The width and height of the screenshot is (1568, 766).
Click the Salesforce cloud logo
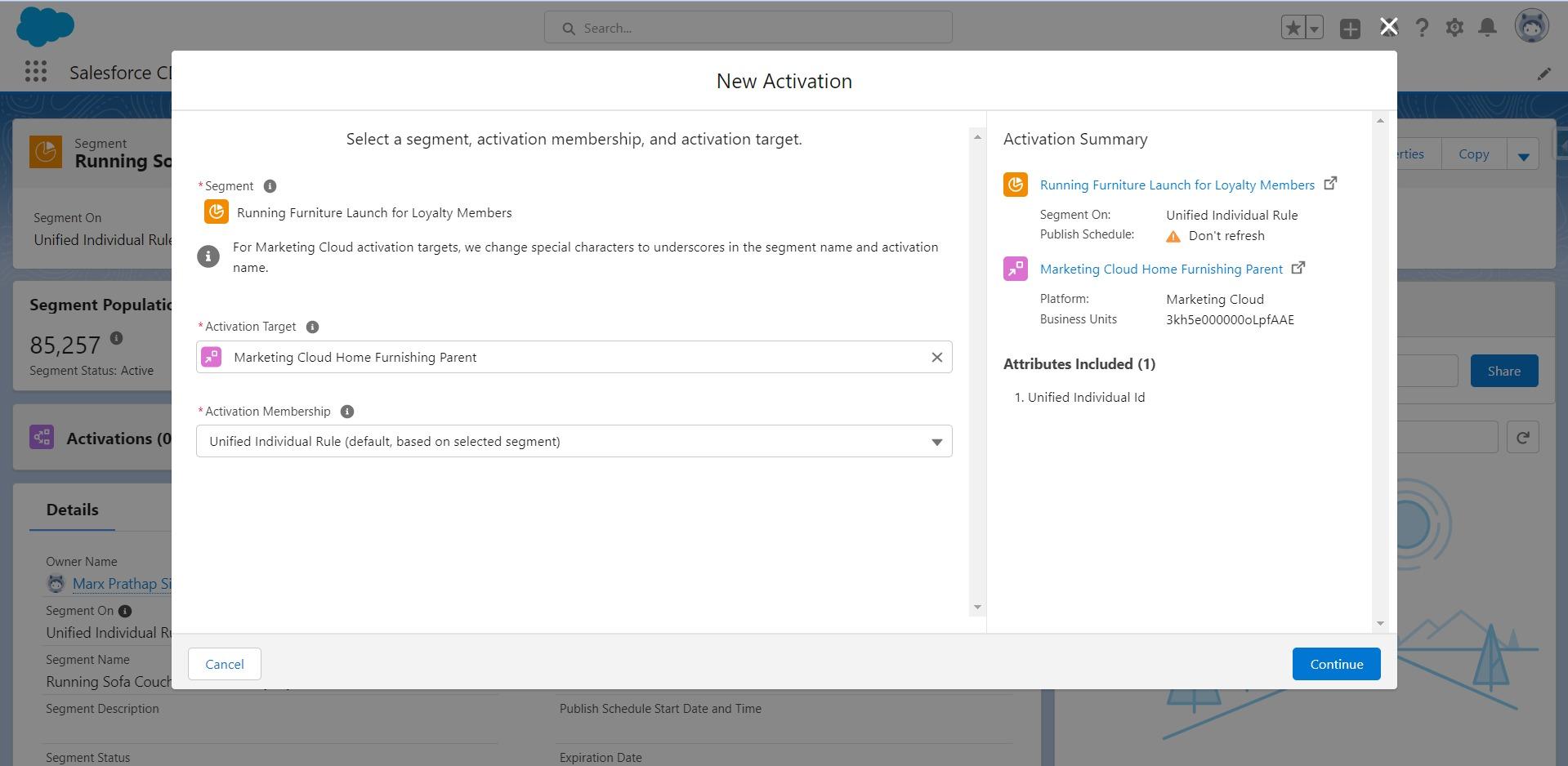tap(45, 27)
